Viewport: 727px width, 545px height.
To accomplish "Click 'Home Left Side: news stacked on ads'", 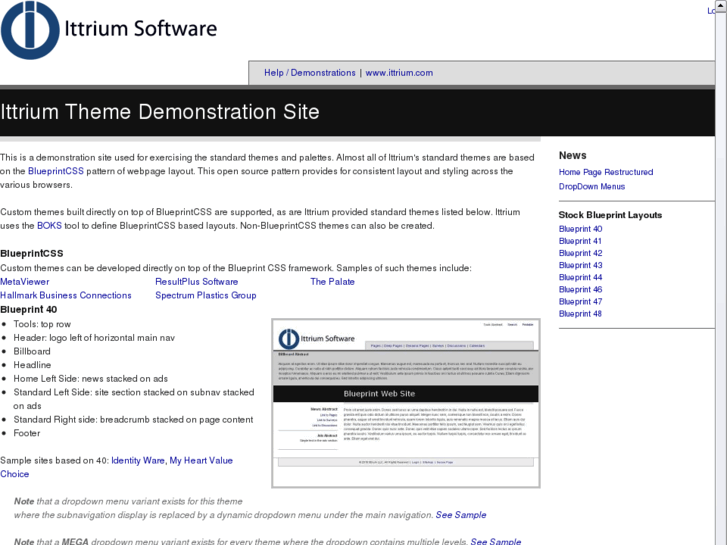I will pyautogui.click(x=90, y=378).
